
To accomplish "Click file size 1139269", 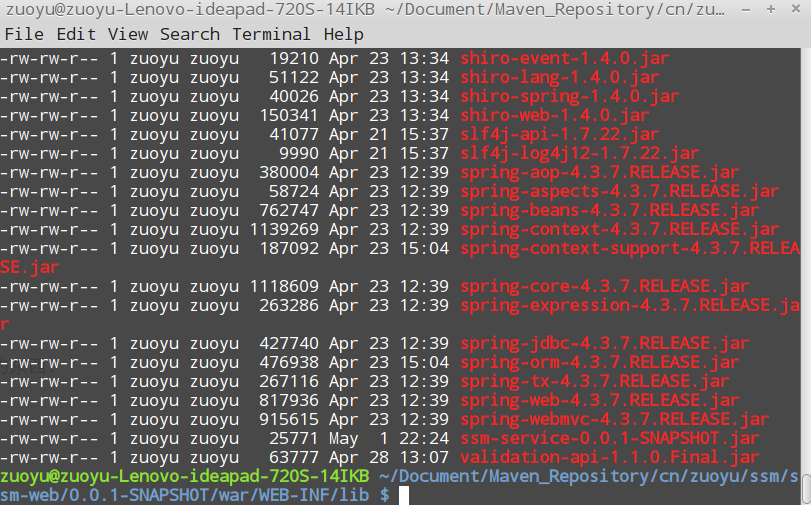I will (x=284, y=230).
